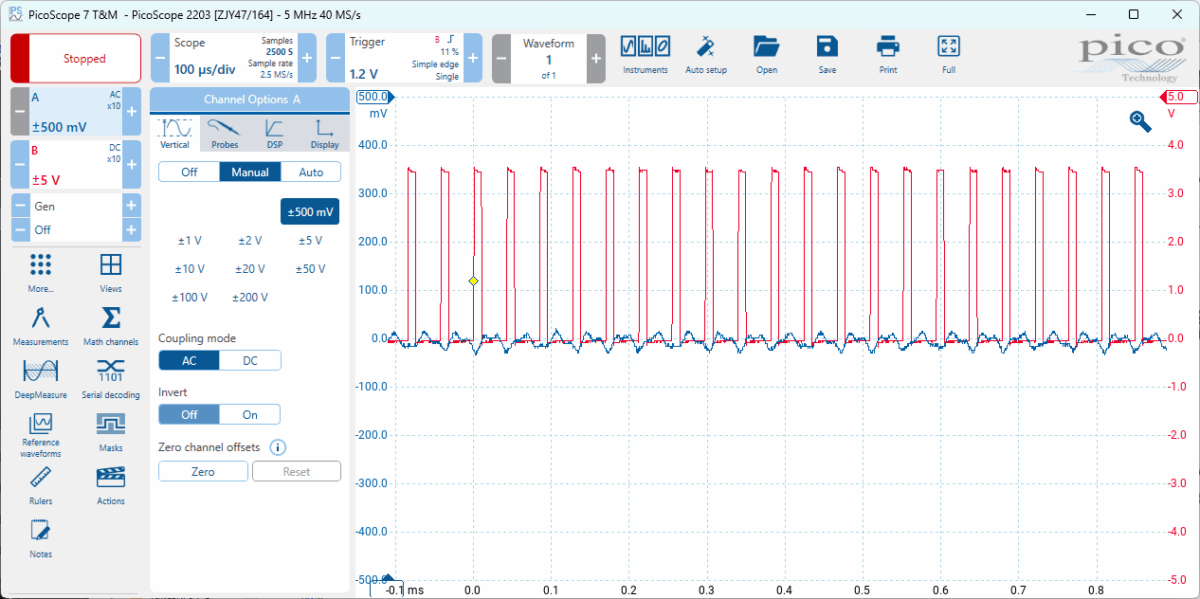Run Auto setup from toolbar
Viewport: 1200px width, 599px height.
(706, 54)
